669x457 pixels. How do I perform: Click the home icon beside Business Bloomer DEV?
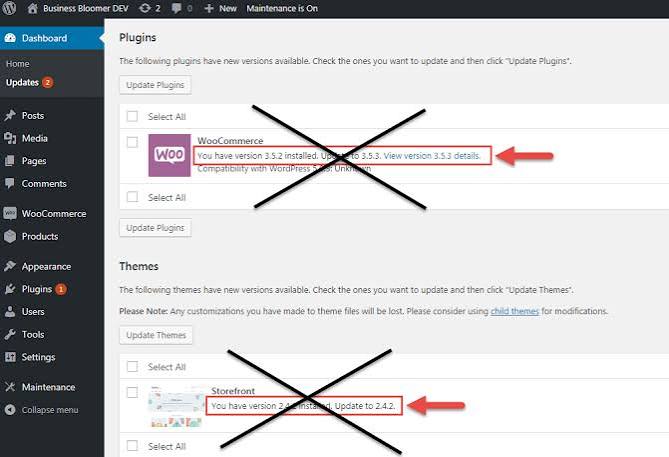[32, 8]
